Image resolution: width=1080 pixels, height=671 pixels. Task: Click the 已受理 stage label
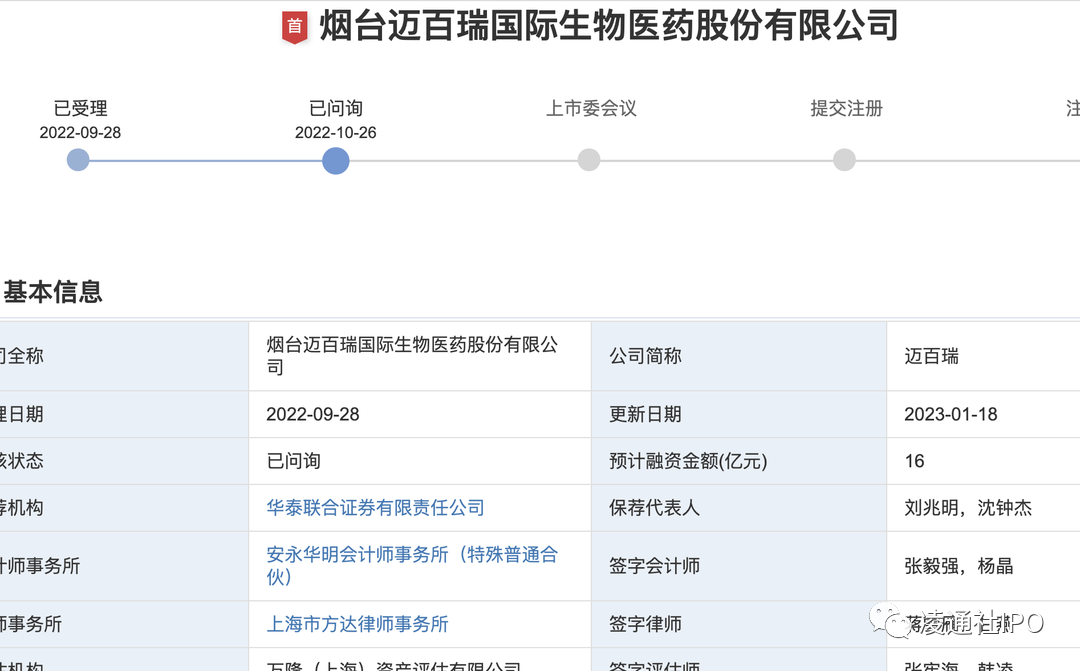coord(81,108)
